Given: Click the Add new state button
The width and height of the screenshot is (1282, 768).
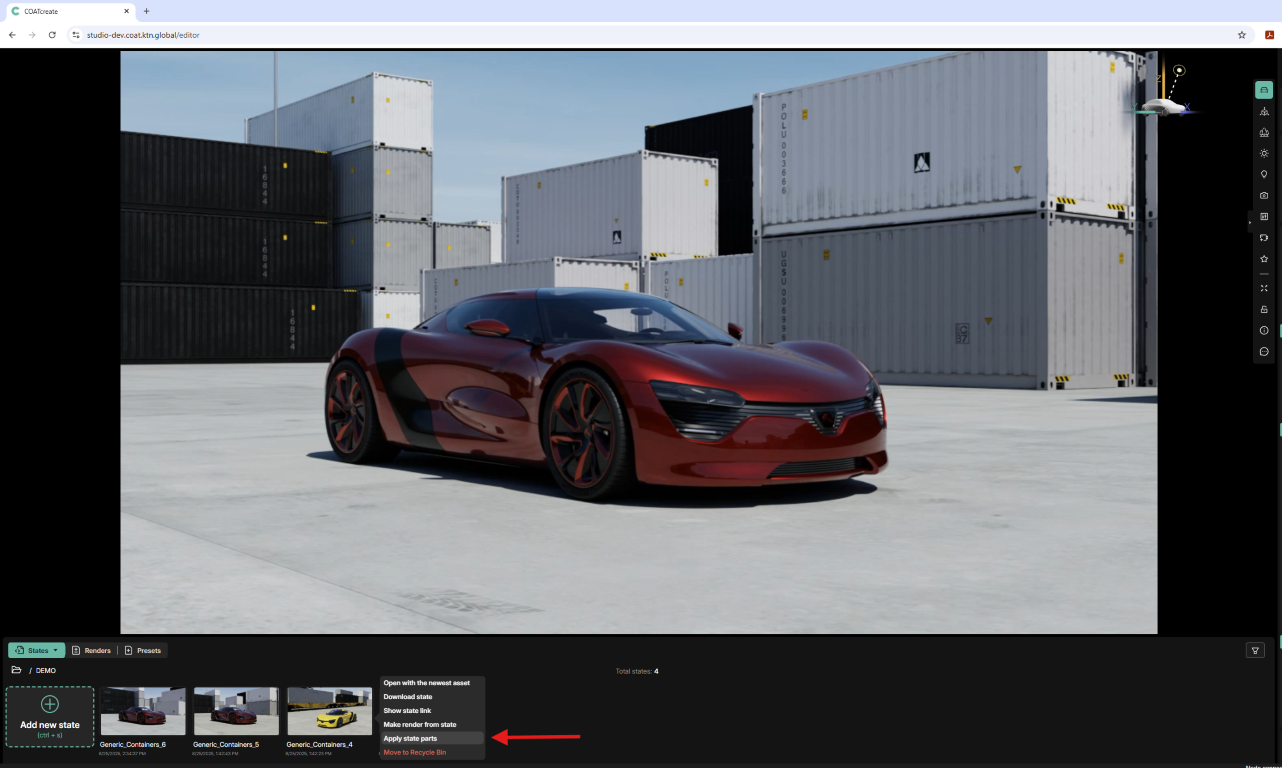Looking at the screenshot, I should coord(50,716).
